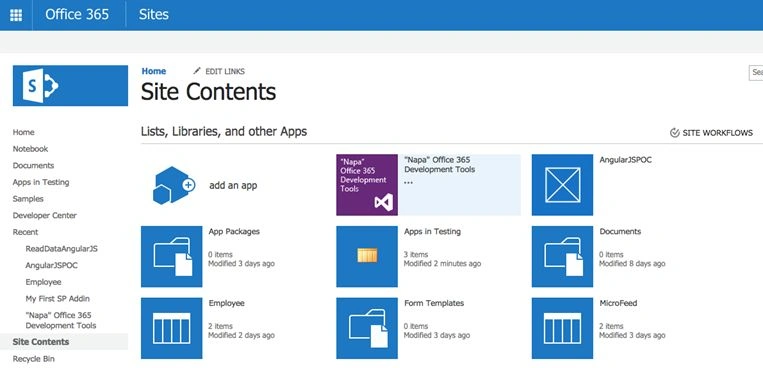Open Recycle Bin in left navigation

34,359
